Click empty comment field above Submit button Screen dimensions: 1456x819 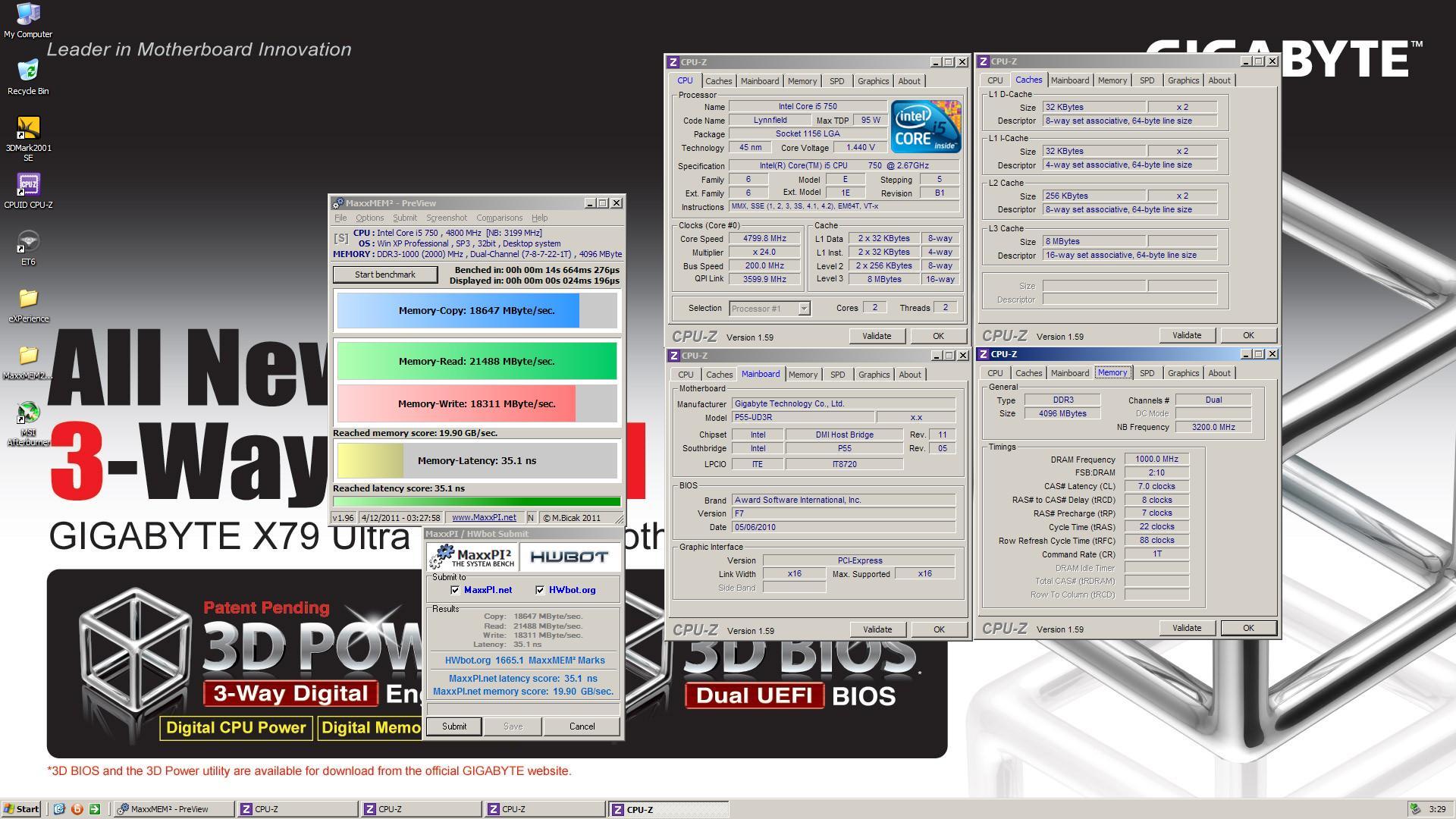click(x=523, y=709)
